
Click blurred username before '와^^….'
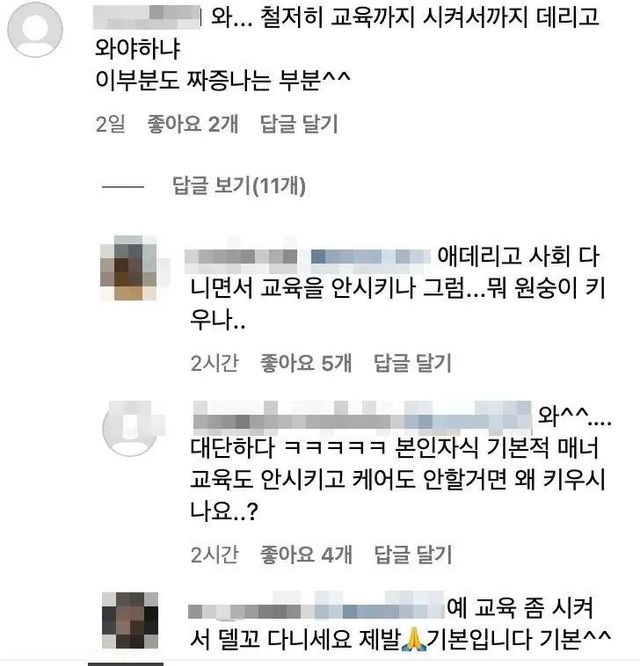[x=362, y=415]
